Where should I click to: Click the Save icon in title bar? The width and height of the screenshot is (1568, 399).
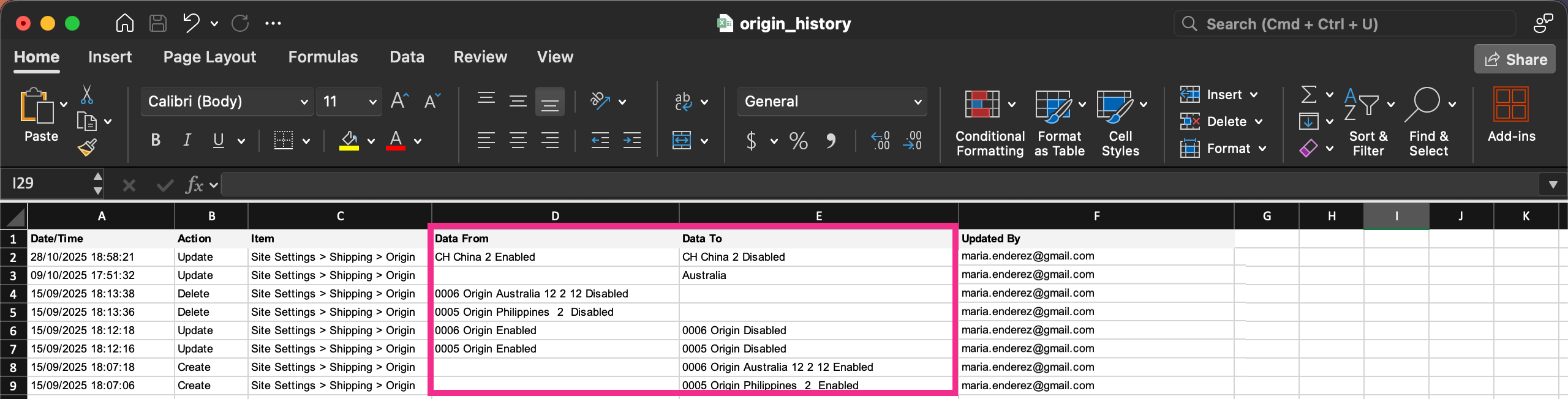pyautogui.click(x=158, y=24)
